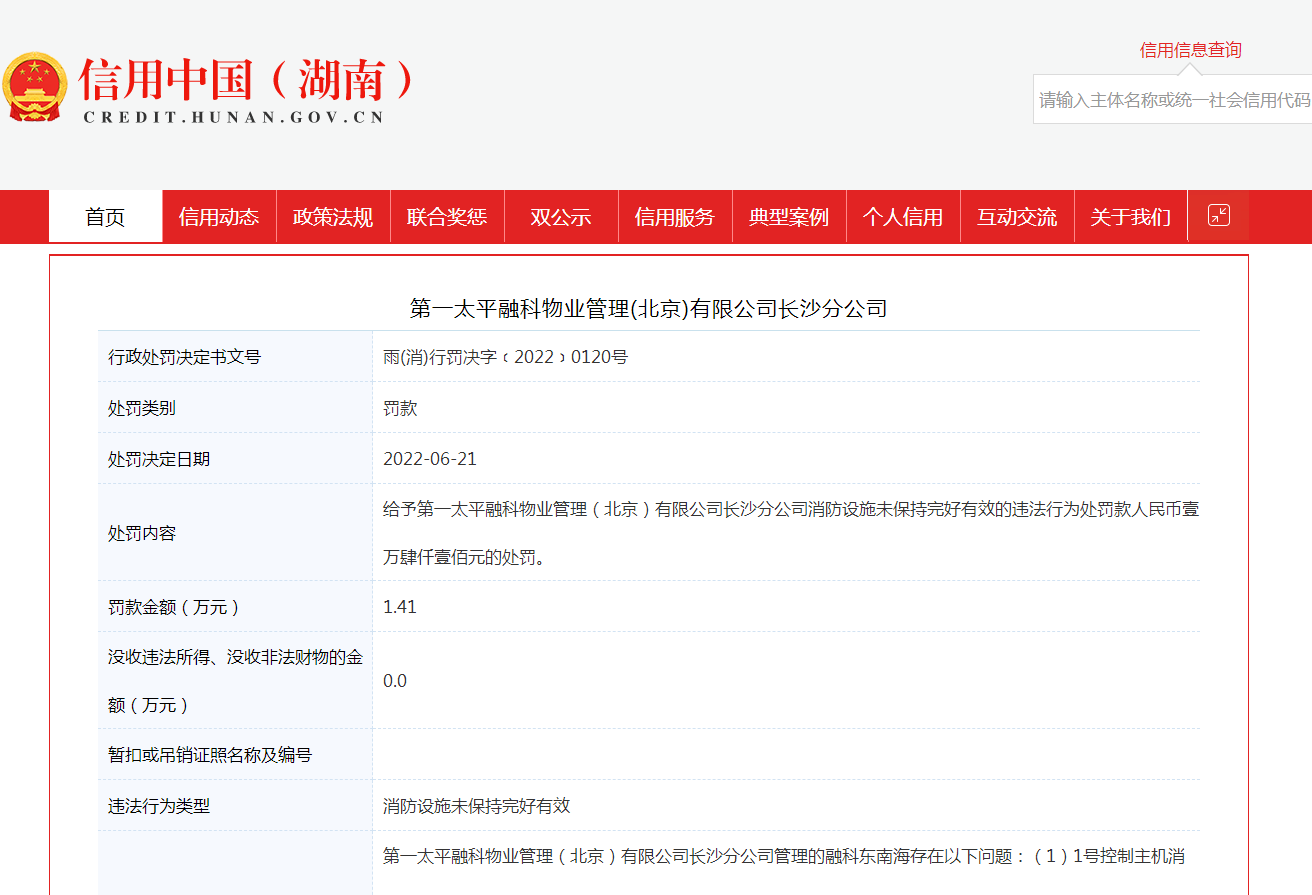Screen dimensions: 1312x895
Task: Open the 双公示 menu item
Action: coord(561,217)
